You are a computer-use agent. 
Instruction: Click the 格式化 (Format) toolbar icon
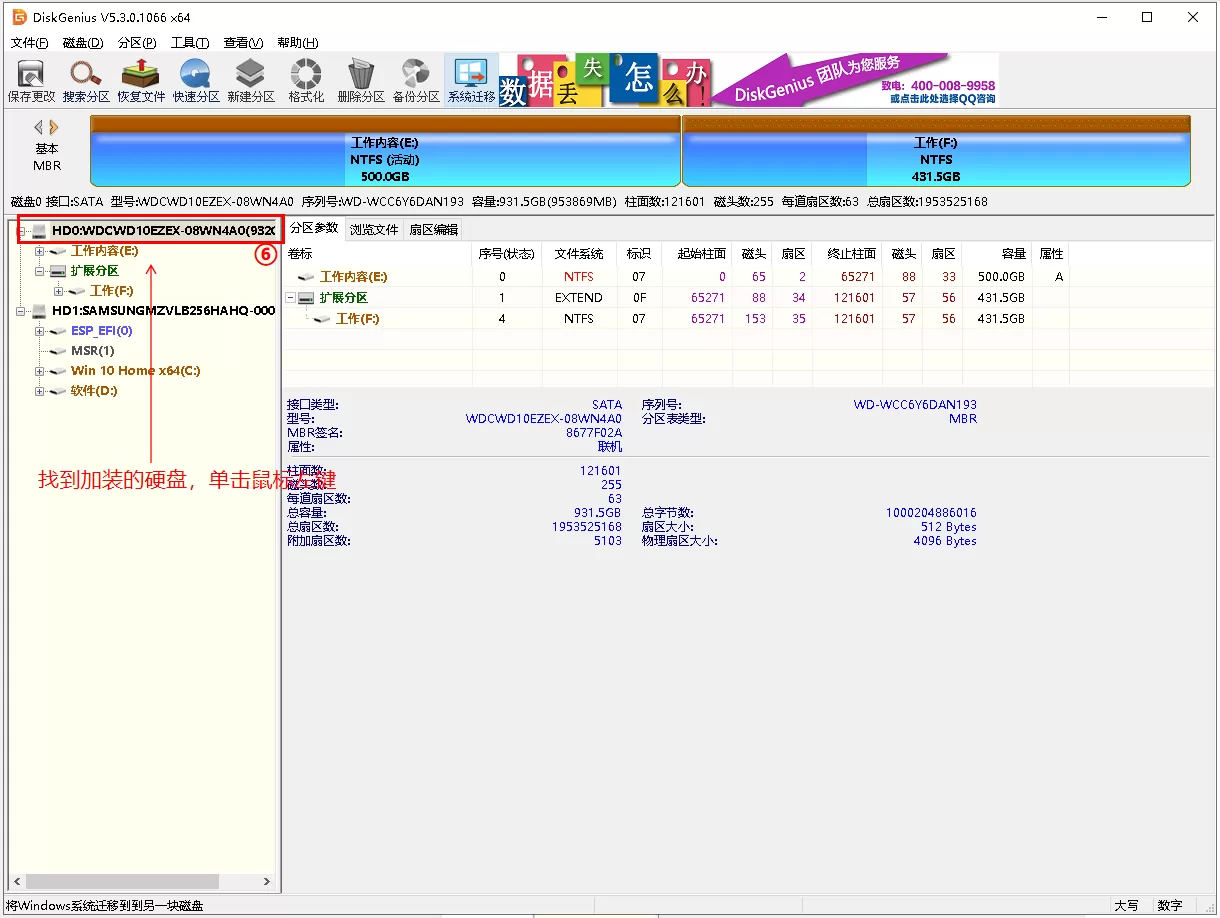pyautogui.click(x=306, y=80)
